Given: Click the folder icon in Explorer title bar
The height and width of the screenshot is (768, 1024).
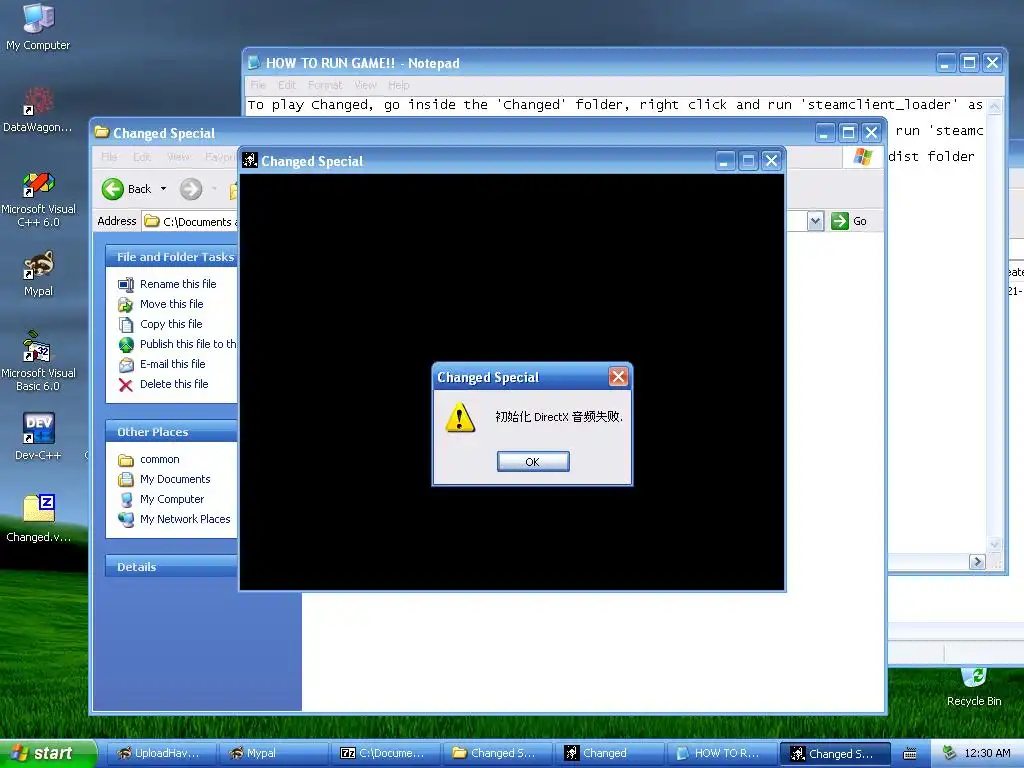Looking at the screenshot, I should (x=102, y=132).
